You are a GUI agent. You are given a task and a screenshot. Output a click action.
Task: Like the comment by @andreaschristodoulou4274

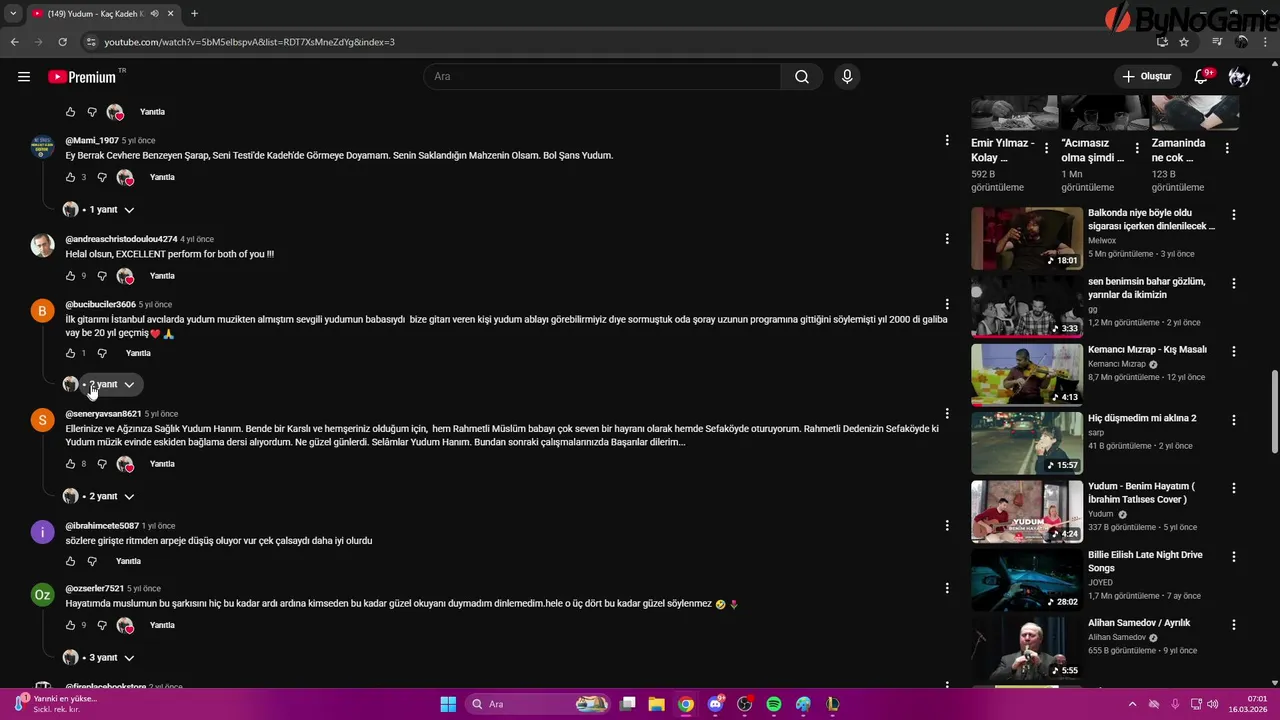point(70,276)
